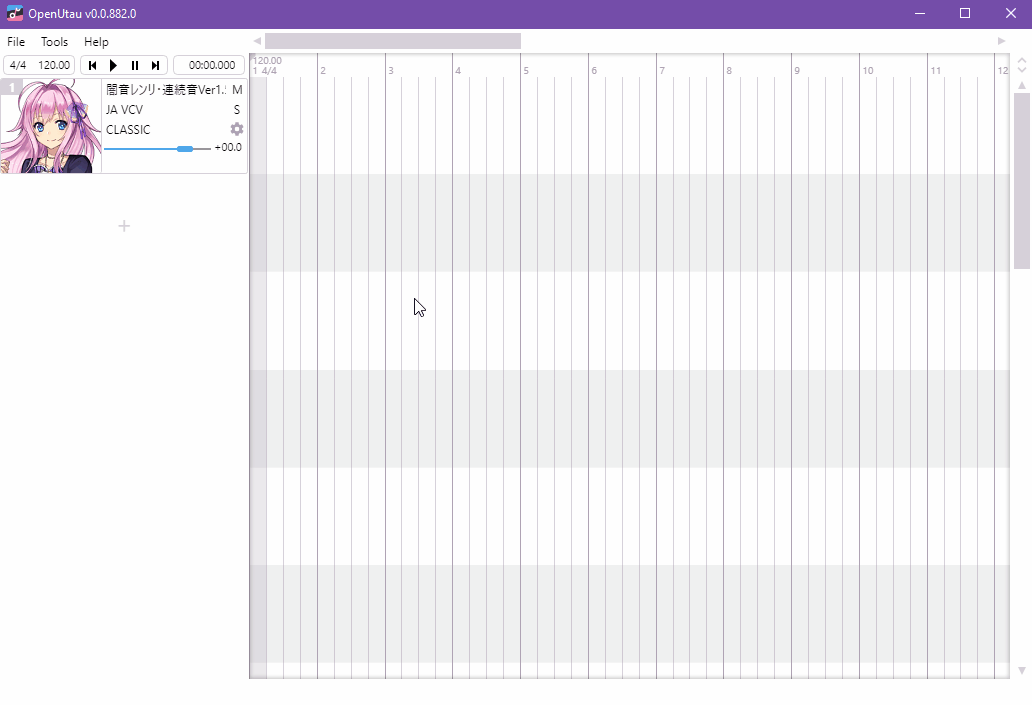Image resolution: width=1032 pixels, height=705 pixels.
Task: Seek to the end of the project
Action: pyautogui.click(x=155, y=65)
